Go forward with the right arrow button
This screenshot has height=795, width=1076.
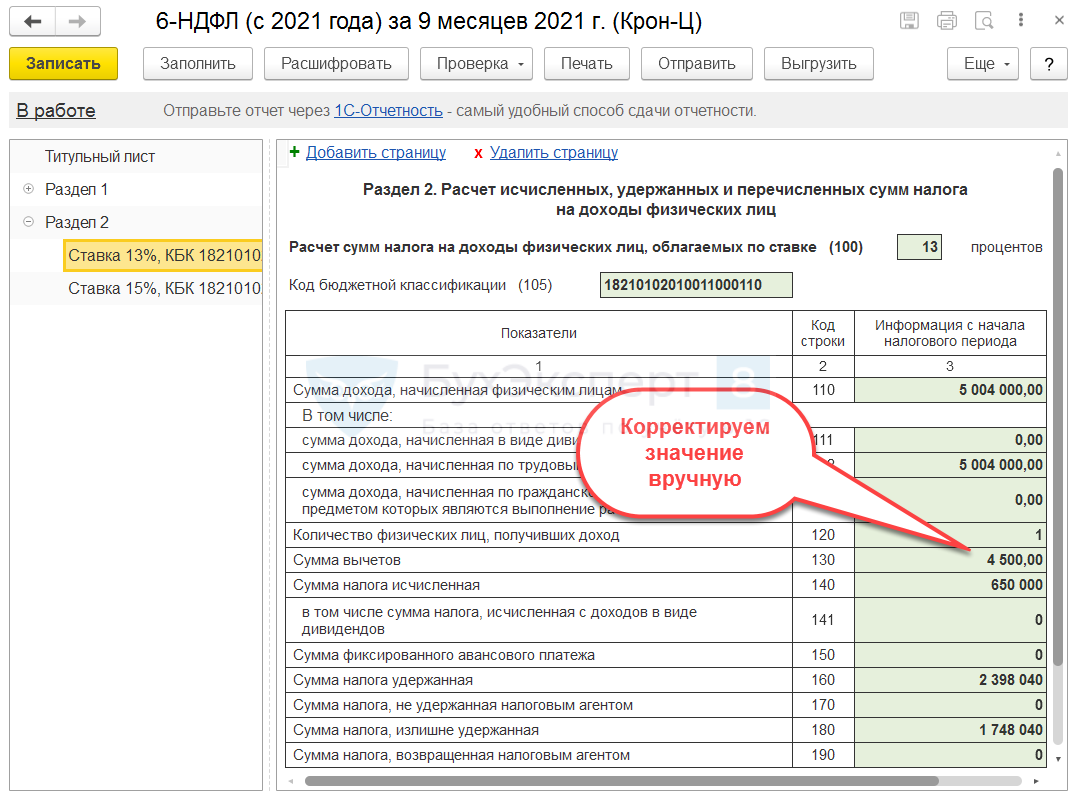click(78, 21)
